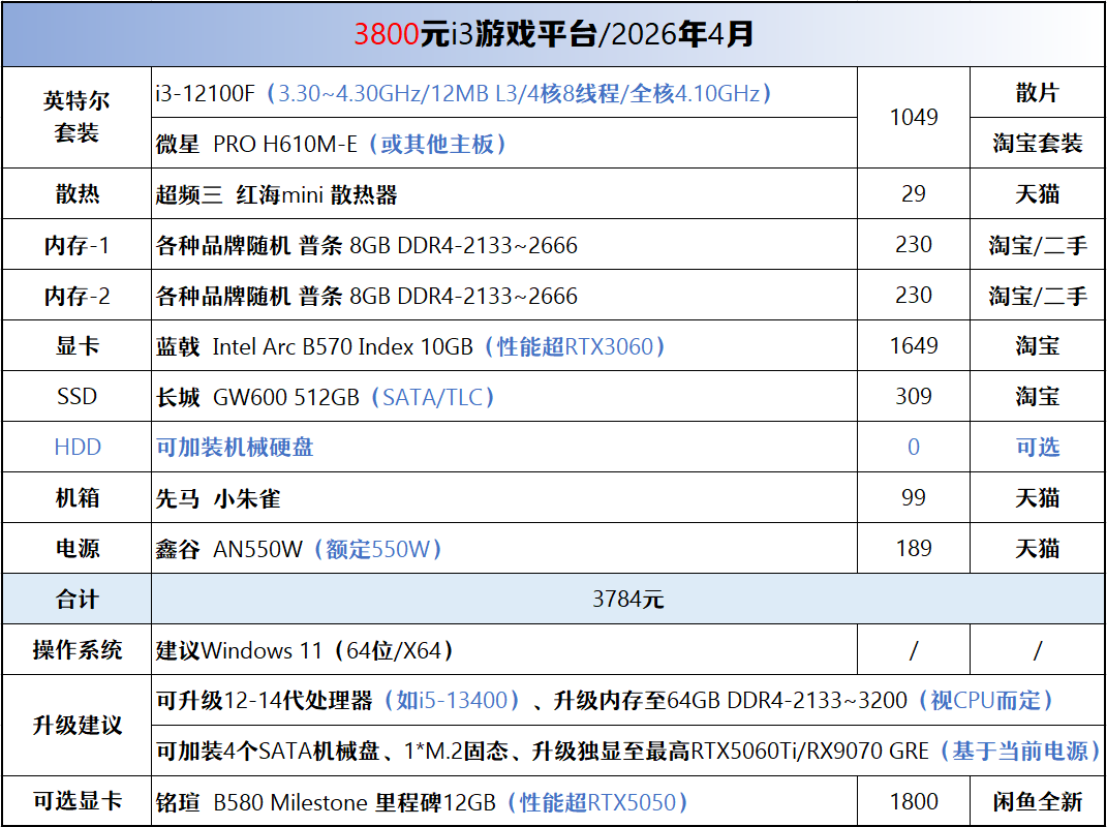Select the "显卡" category label
Screen dimensions: 1108x828
[77, 346]
